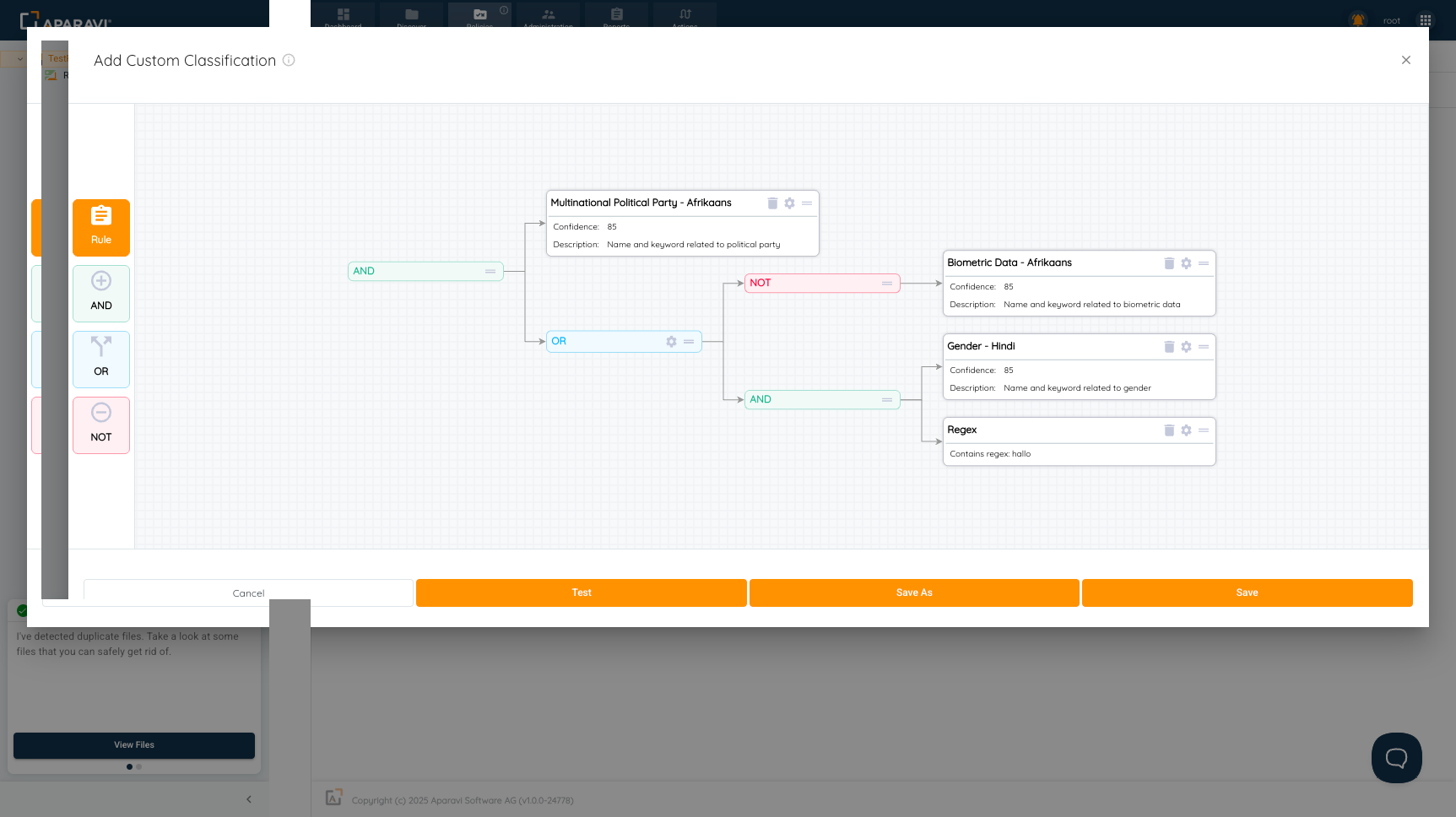
Task: Select the NOT operator palette item
Action: (x=101, y=425)
